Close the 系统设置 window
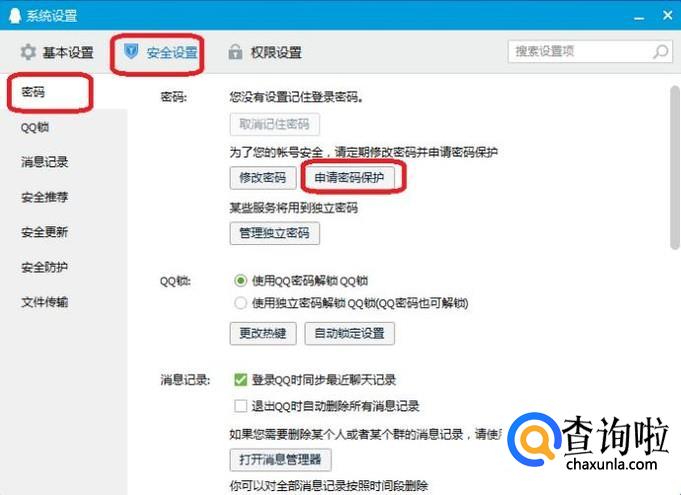The width and height of the screenshot is (681, 495). [x=668, y=15]
